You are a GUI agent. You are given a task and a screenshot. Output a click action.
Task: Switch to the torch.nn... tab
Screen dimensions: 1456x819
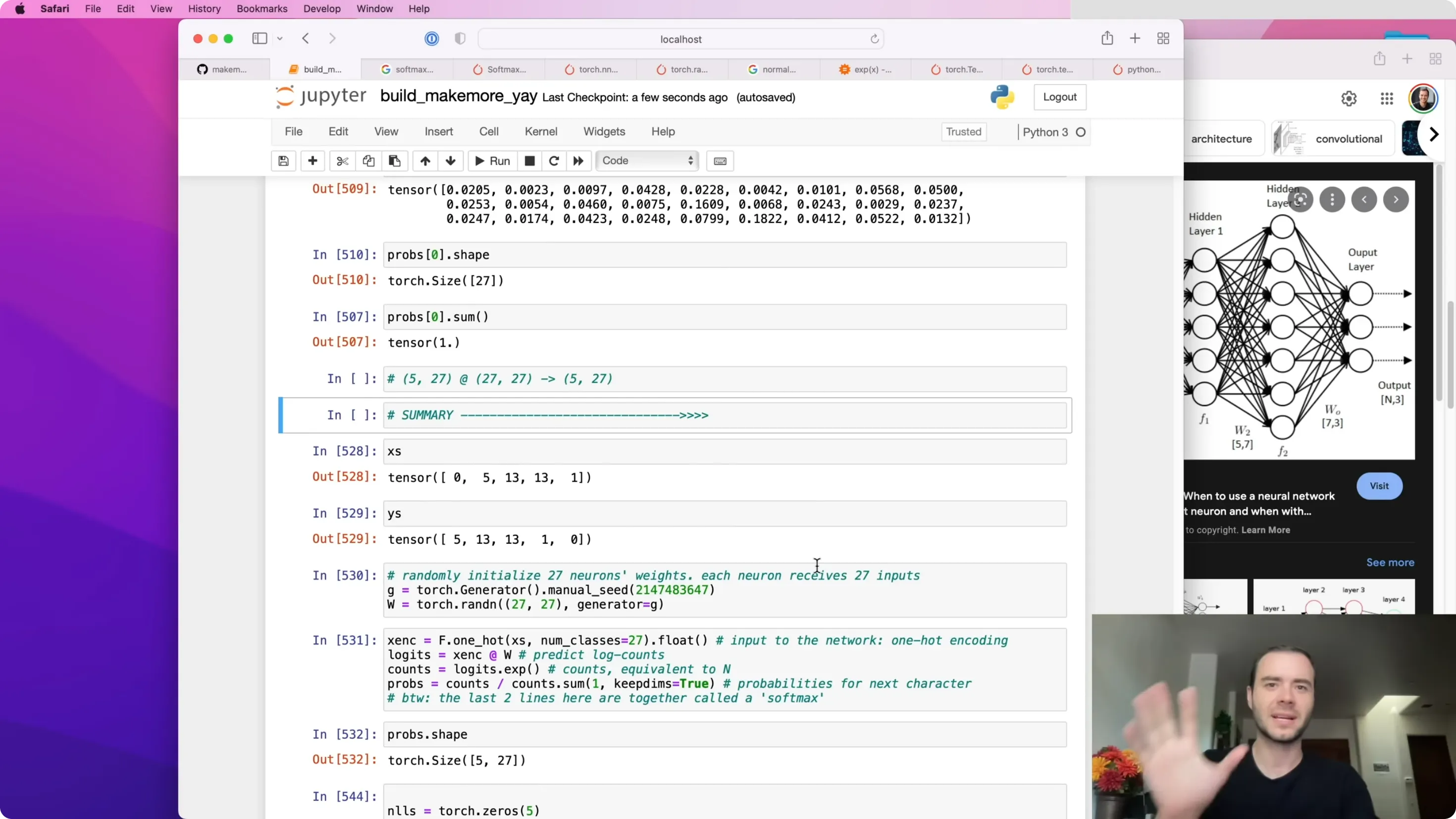(591, 69)
